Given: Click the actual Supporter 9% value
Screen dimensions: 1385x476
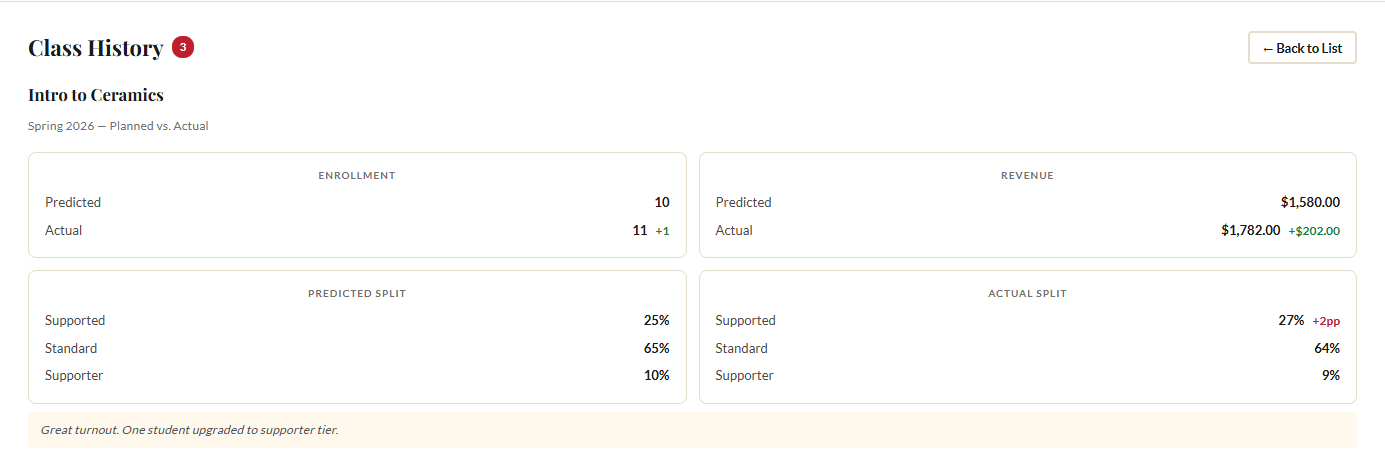Looking at the screenshot, I should tap(1330, 376).
